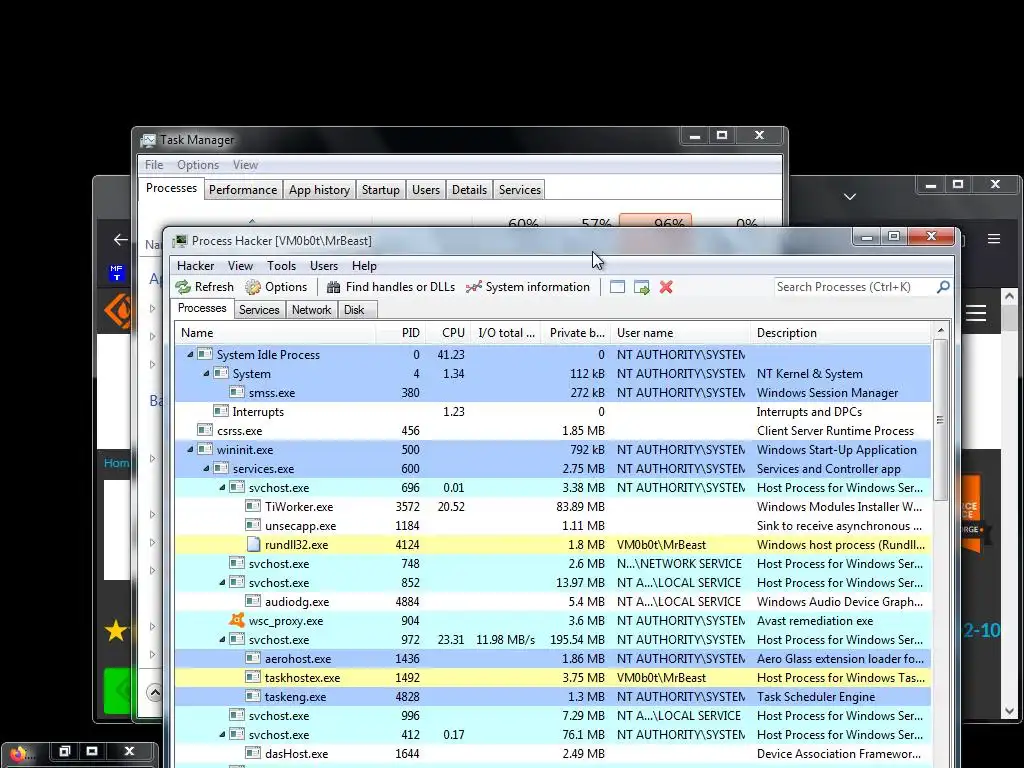Viewport: 1024px width, 768px height.
Task: Click the dasHost.exe process icon
Action: (253, 754)
